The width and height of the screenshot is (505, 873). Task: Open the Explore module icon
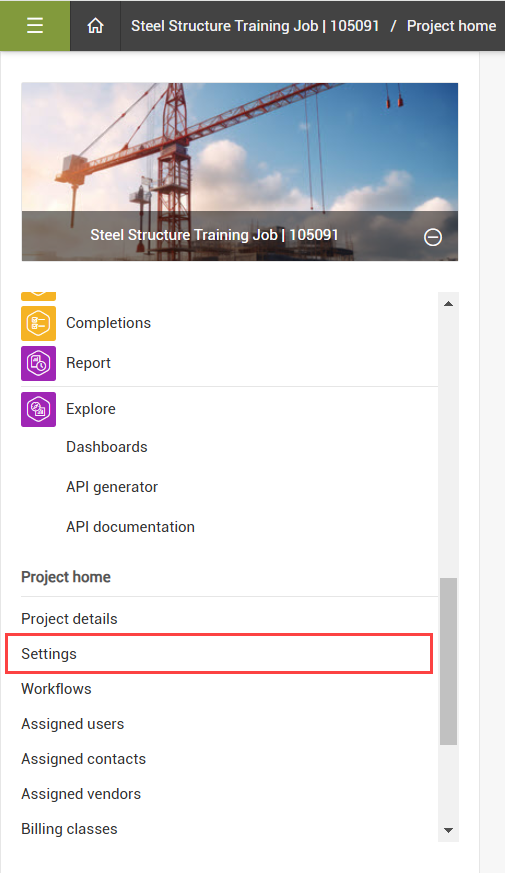click(x=38, y=409)
